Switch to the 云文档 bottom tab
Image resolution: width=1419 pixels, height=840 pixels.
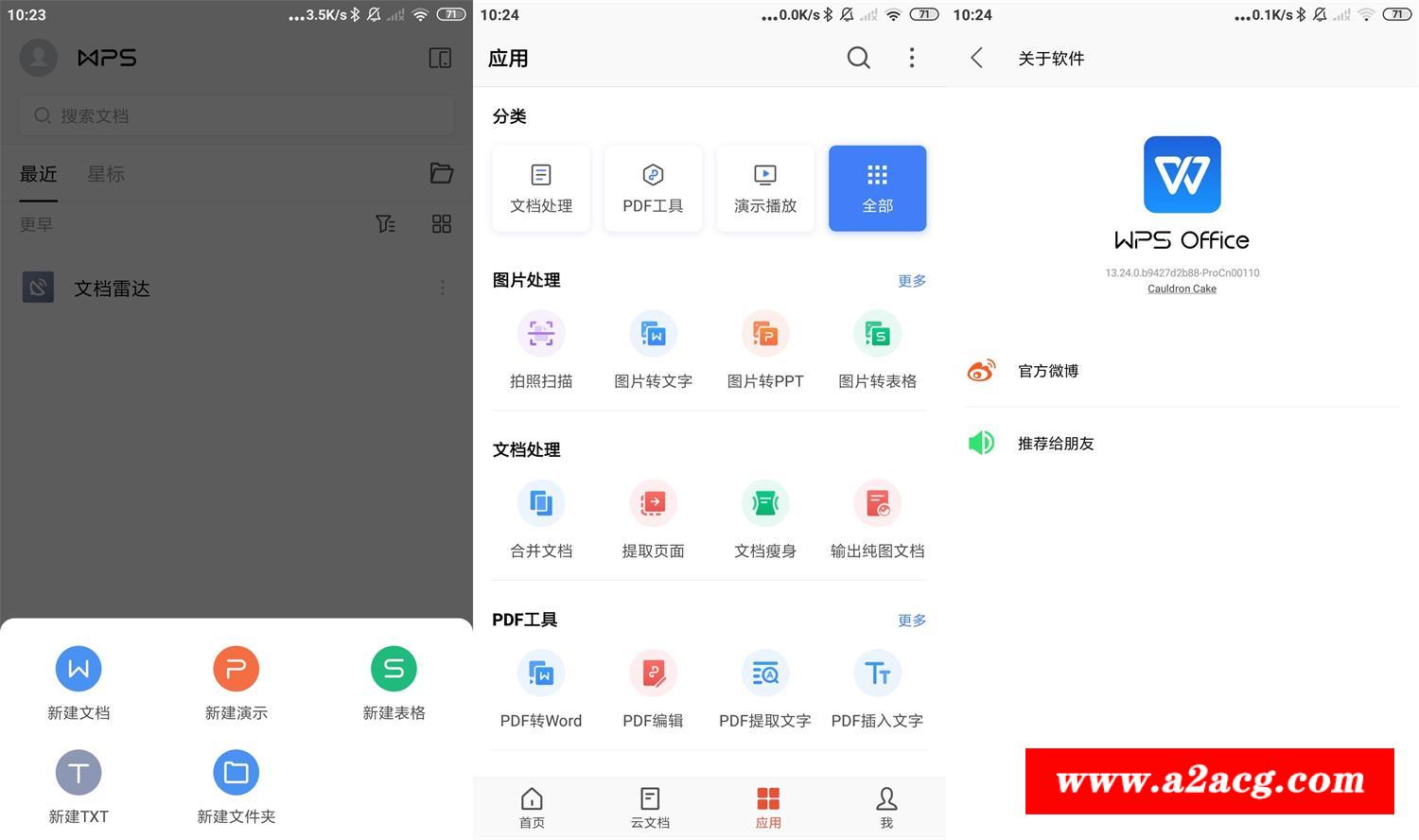point(650,808)
